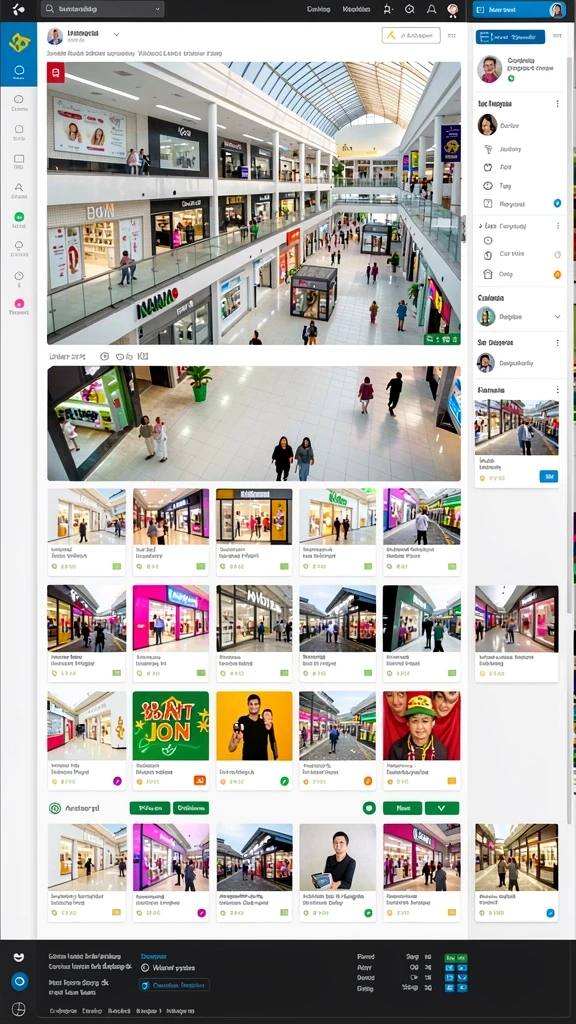Viewport: 576px width, 1024px height.
Task: Open the wide mall floor panorama image
Action: click(x=253, y=423)
